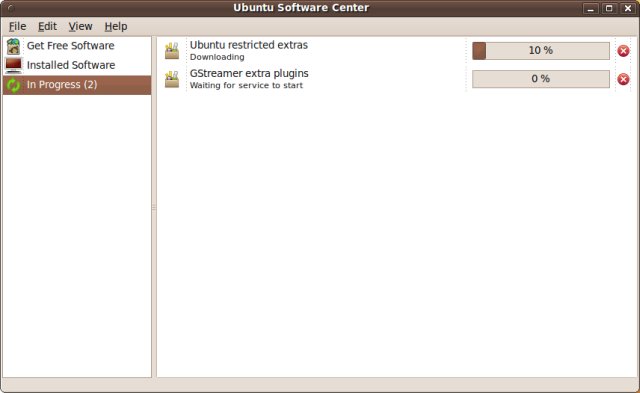640x393 pixels.
Task: Click the Installed Software monitor icon
Action: (13, 65)
